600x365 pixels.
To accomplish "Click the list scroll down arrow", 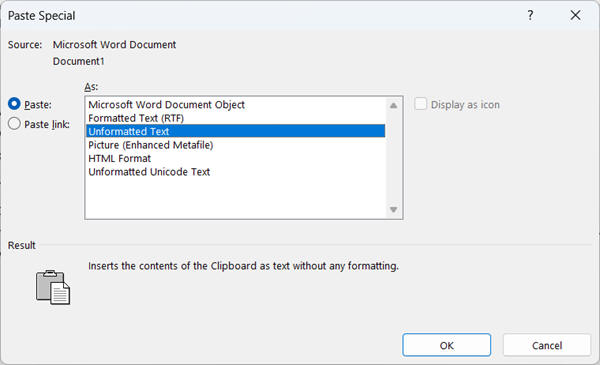I will tap(393, 209).
